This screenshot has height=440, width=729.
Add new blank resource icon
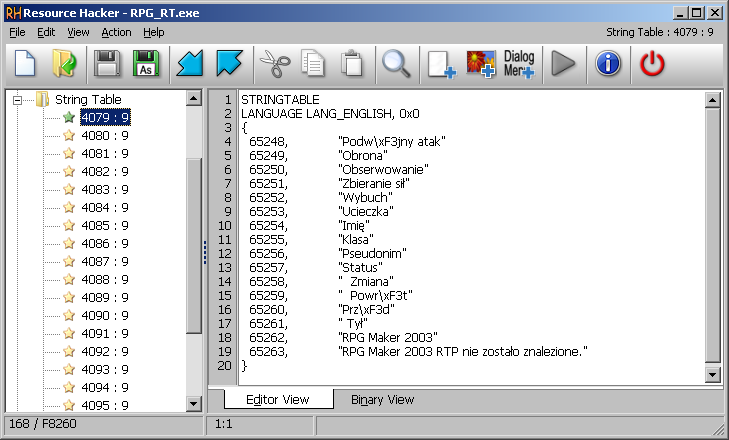click(441, 64)
